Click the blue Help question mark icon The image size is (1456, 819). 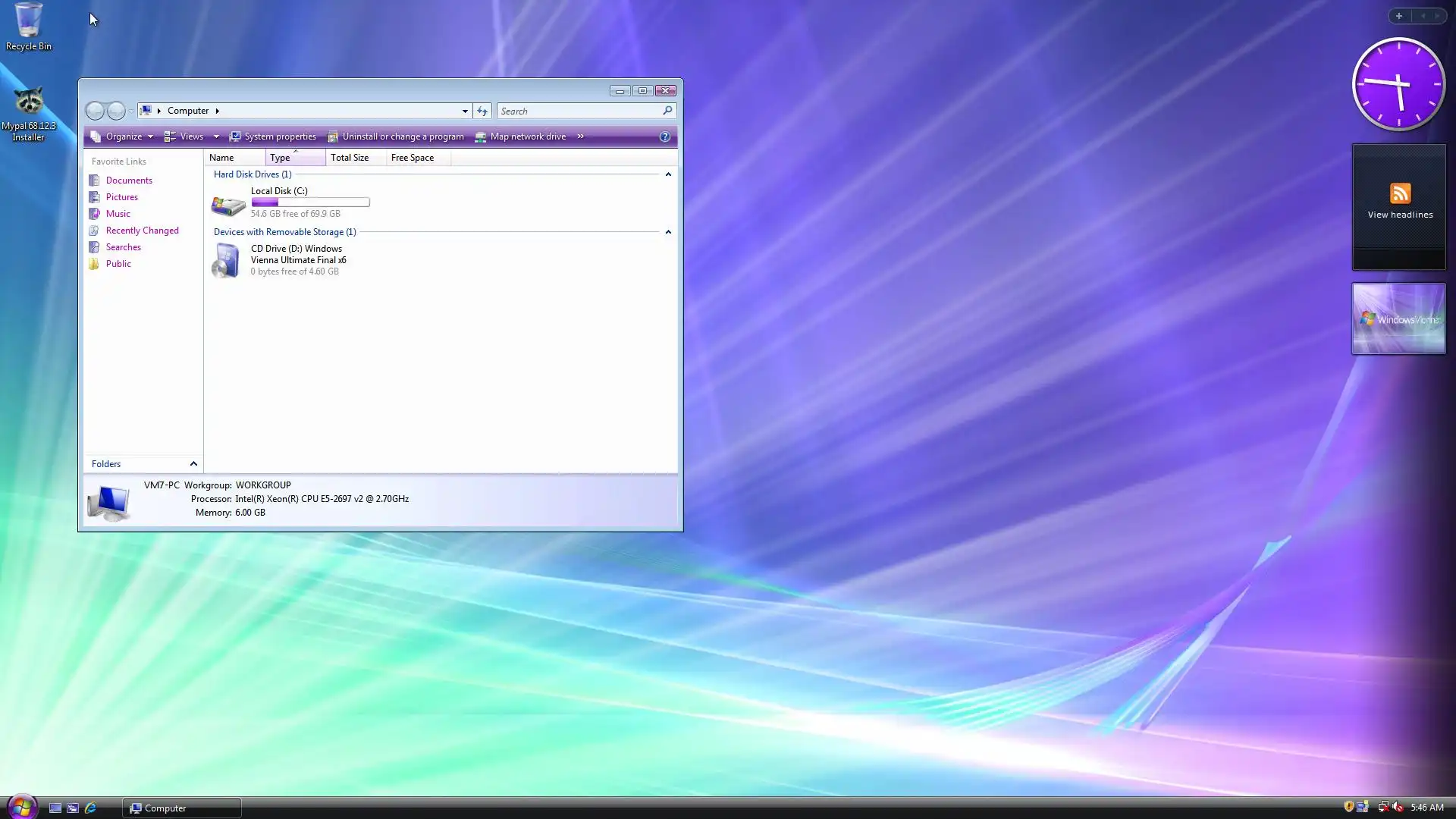665,136
